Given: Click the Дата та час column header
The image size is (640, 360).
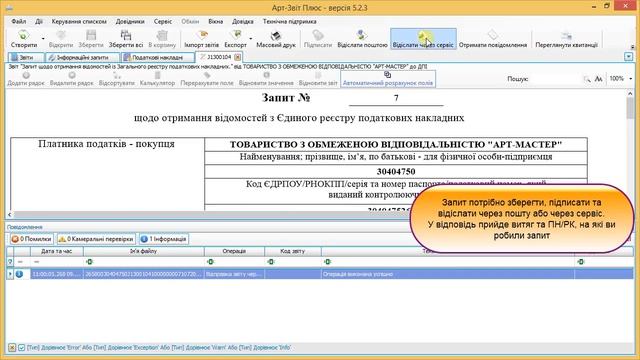Looking at the screenshot, I should click(57, 251).
